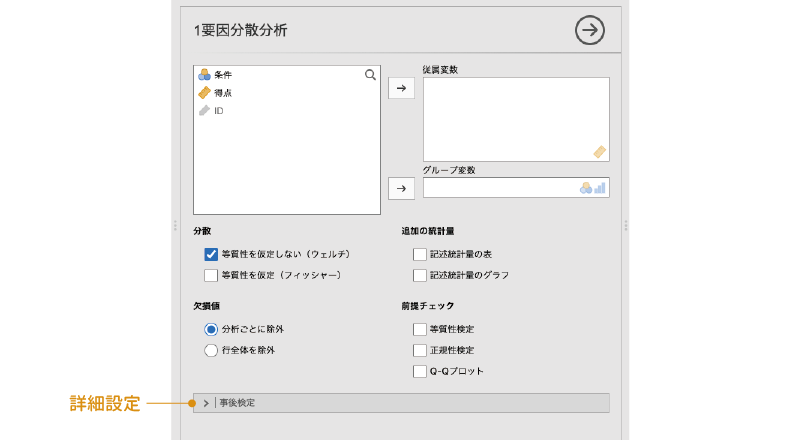Click the search magnifier in variable list

click(370, 75)
